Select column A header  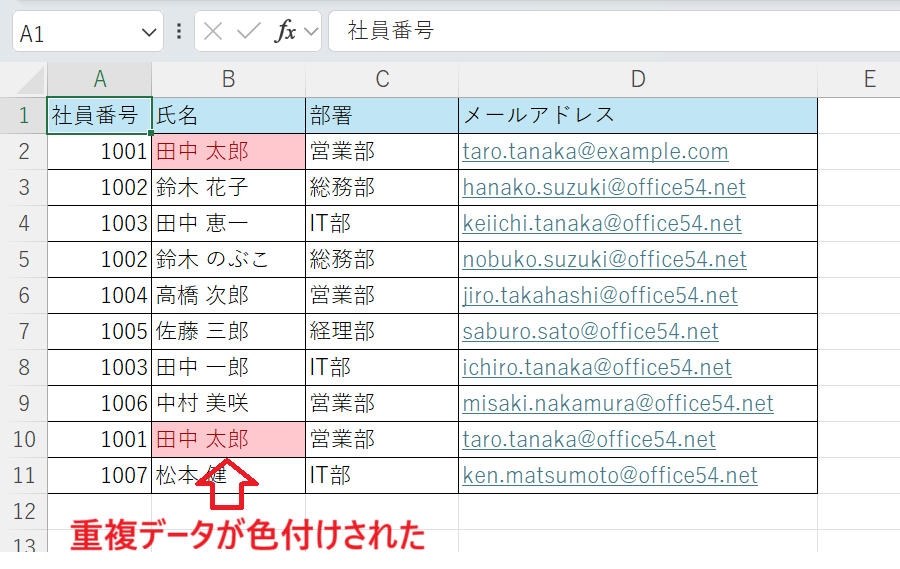coord(100,79)
